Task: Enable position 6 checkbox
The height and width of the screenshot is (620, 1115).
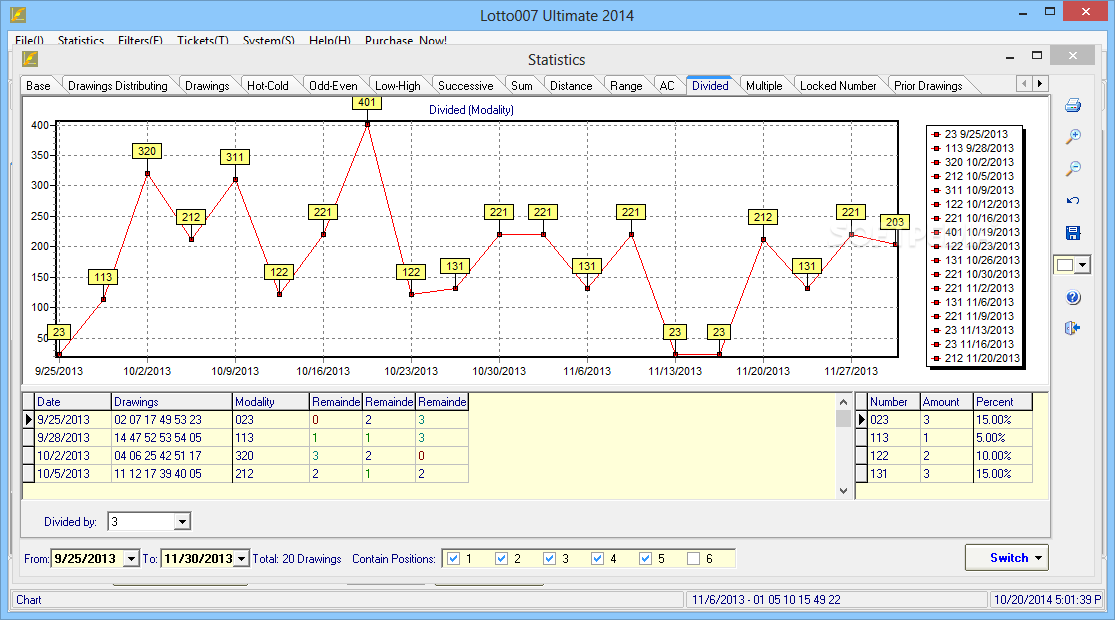Action: point(693,559)
